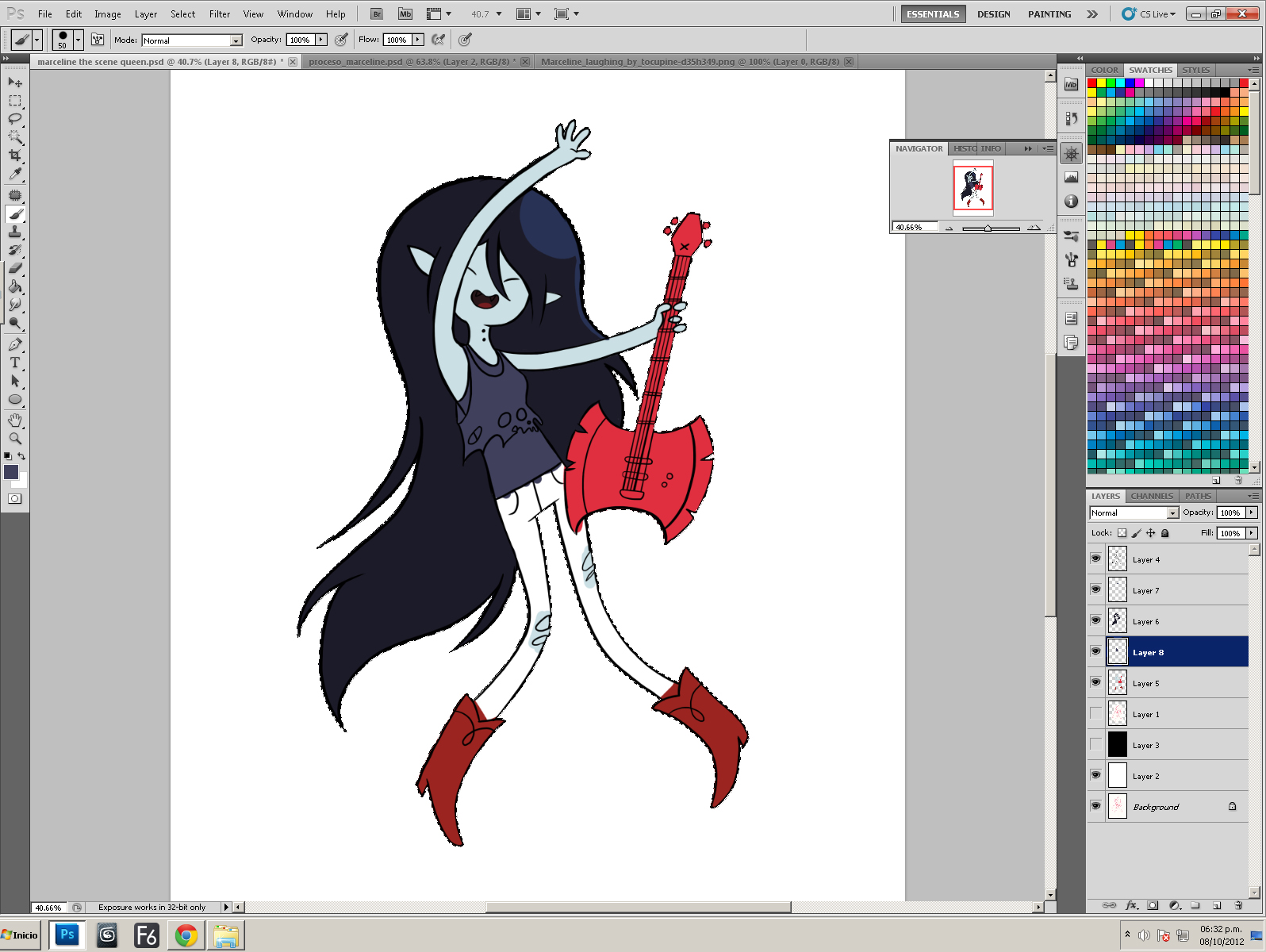Open the Layer menu
This screenshot has height=952, width=1266.
(146, 14)
